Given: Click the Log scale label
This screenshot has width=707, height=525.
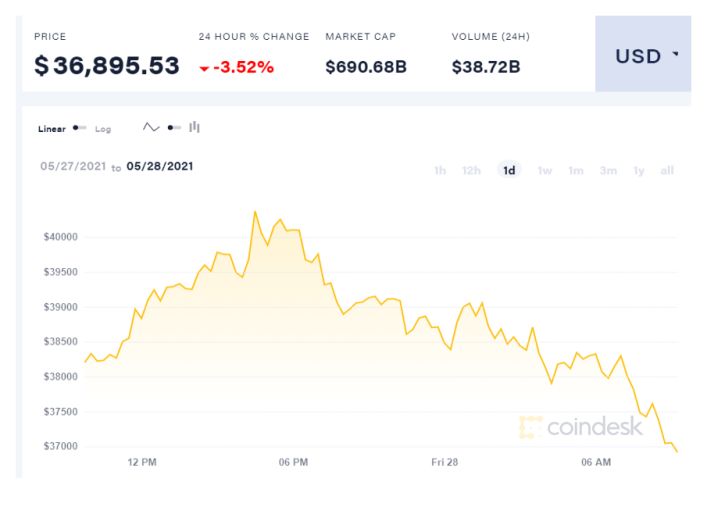Looking at the screenshot, I should point(103,129).
